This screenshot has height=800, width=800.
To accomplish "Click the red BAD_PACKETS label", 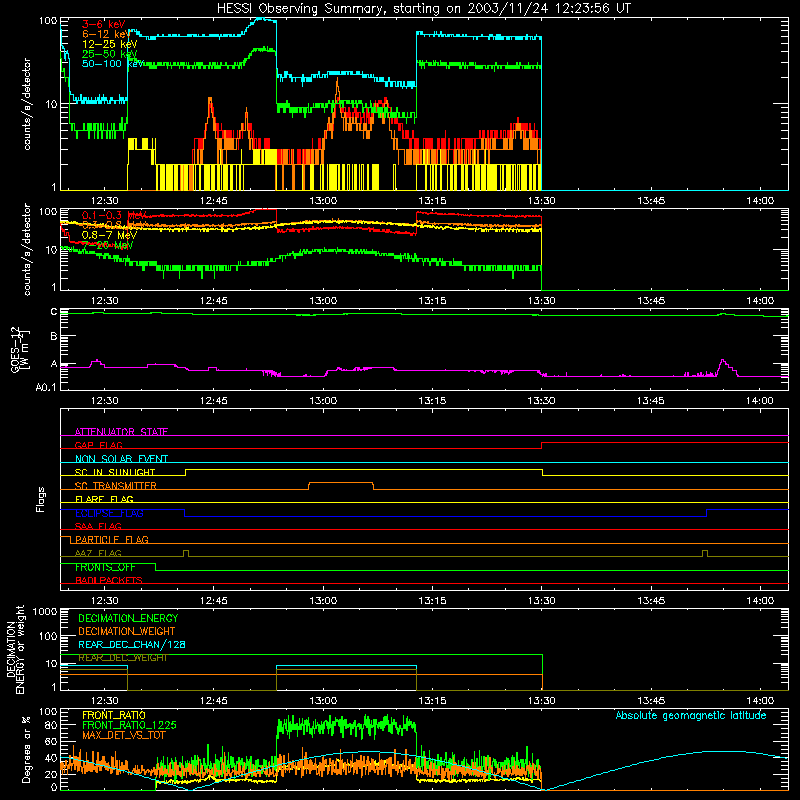I will pos(109,580).
